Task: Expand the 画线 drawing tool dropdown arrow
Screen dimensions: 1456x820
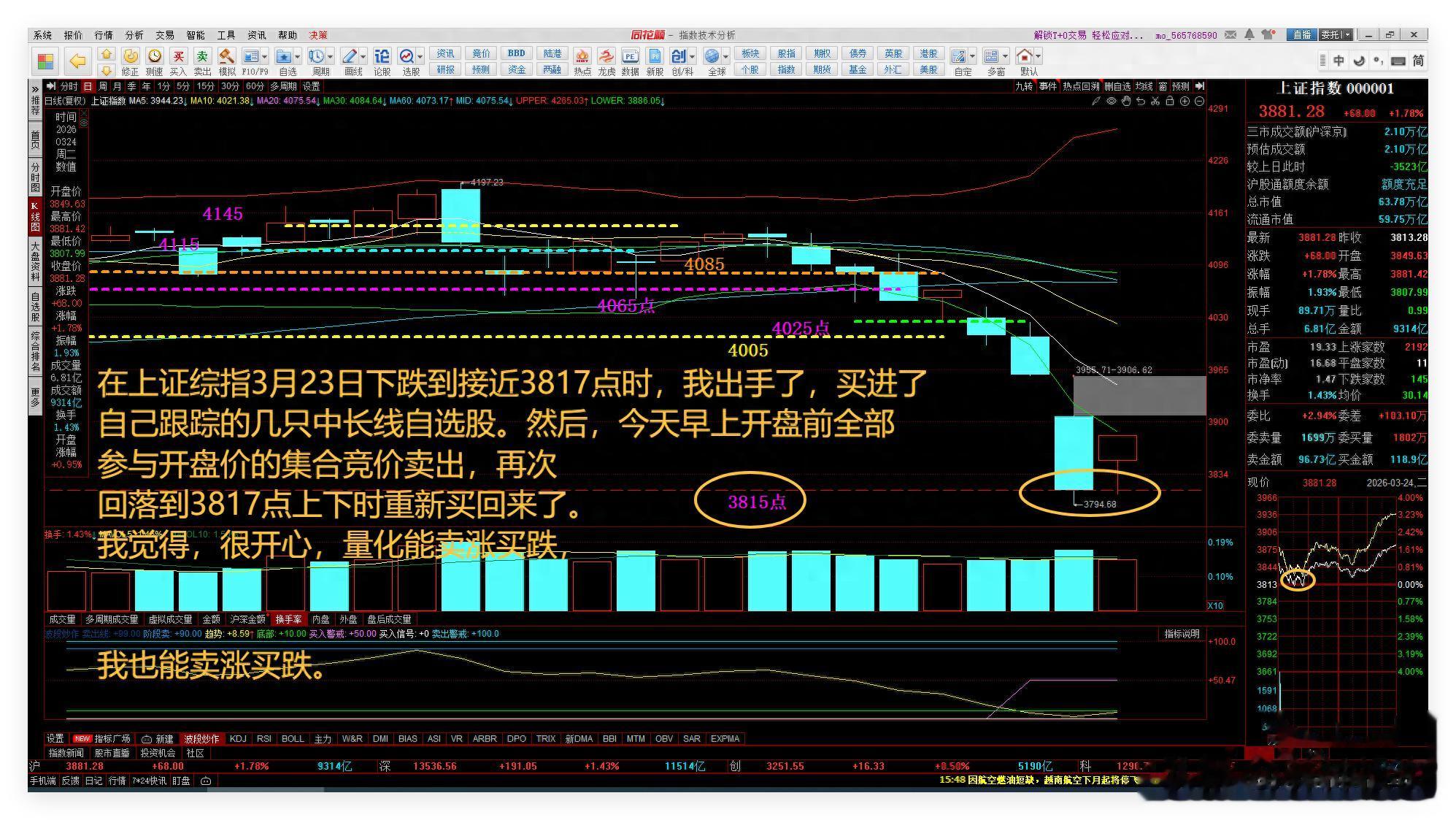Action: (x=363, y=56)
